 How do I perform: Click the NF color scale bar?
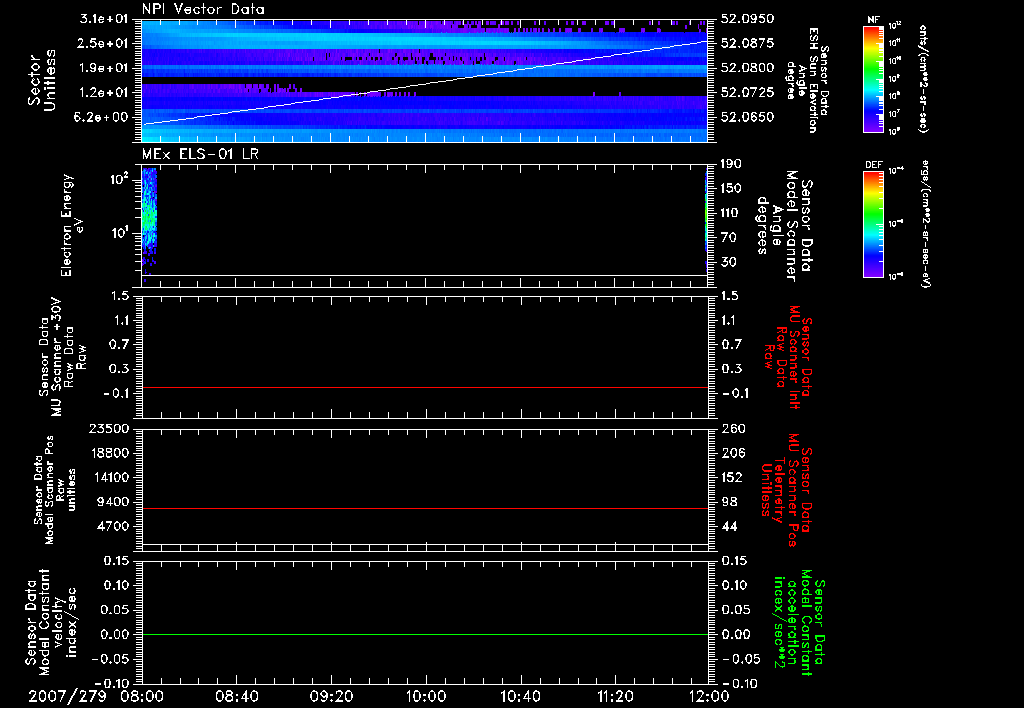click(x=874, y=78)
